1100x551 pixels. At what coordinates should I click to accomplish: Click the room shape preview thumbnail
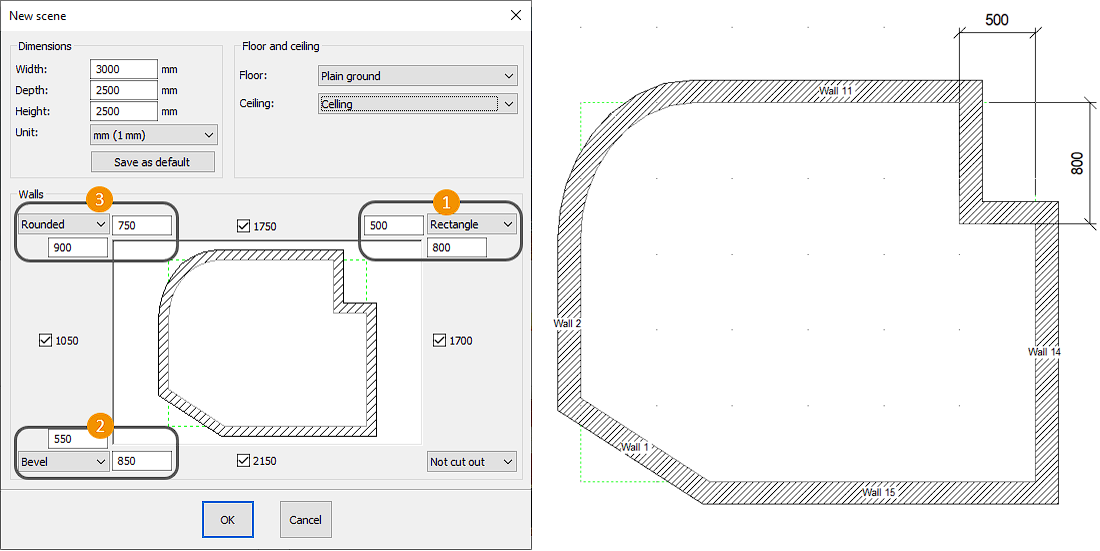270,345
